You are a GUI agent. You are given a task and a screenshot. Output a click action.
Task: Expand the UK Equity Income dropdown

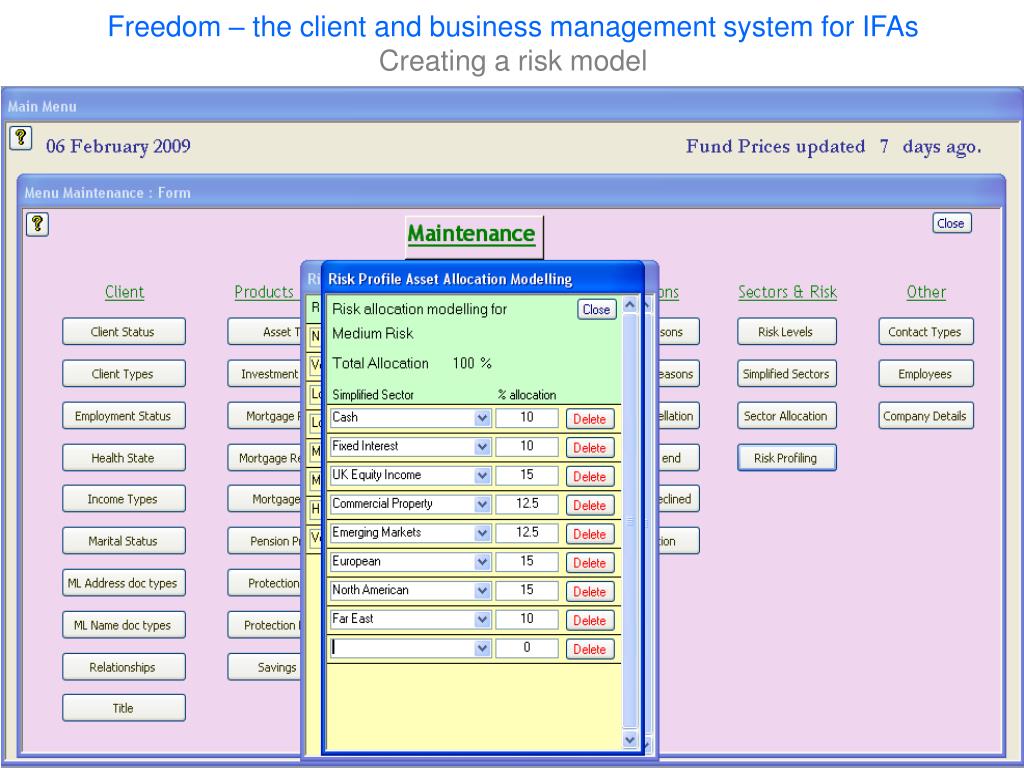point(482,475)
